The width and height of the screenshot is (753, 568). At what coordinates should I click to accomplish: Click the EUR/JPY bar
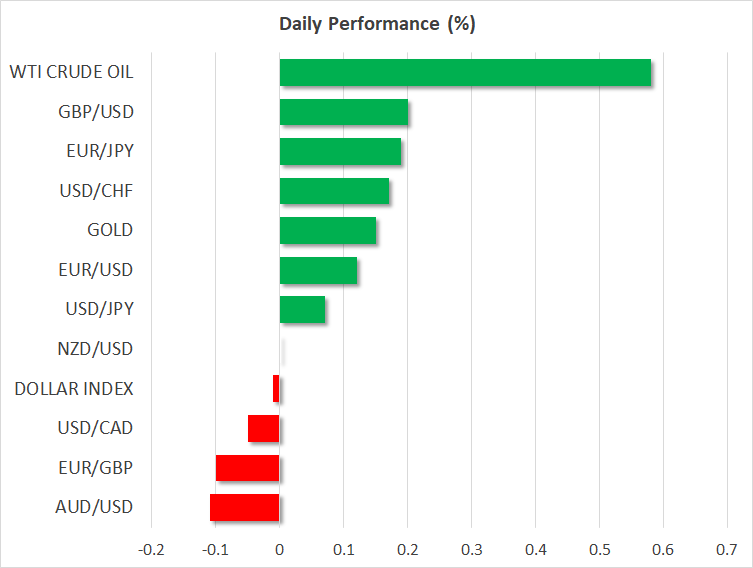tap(340, 152)
